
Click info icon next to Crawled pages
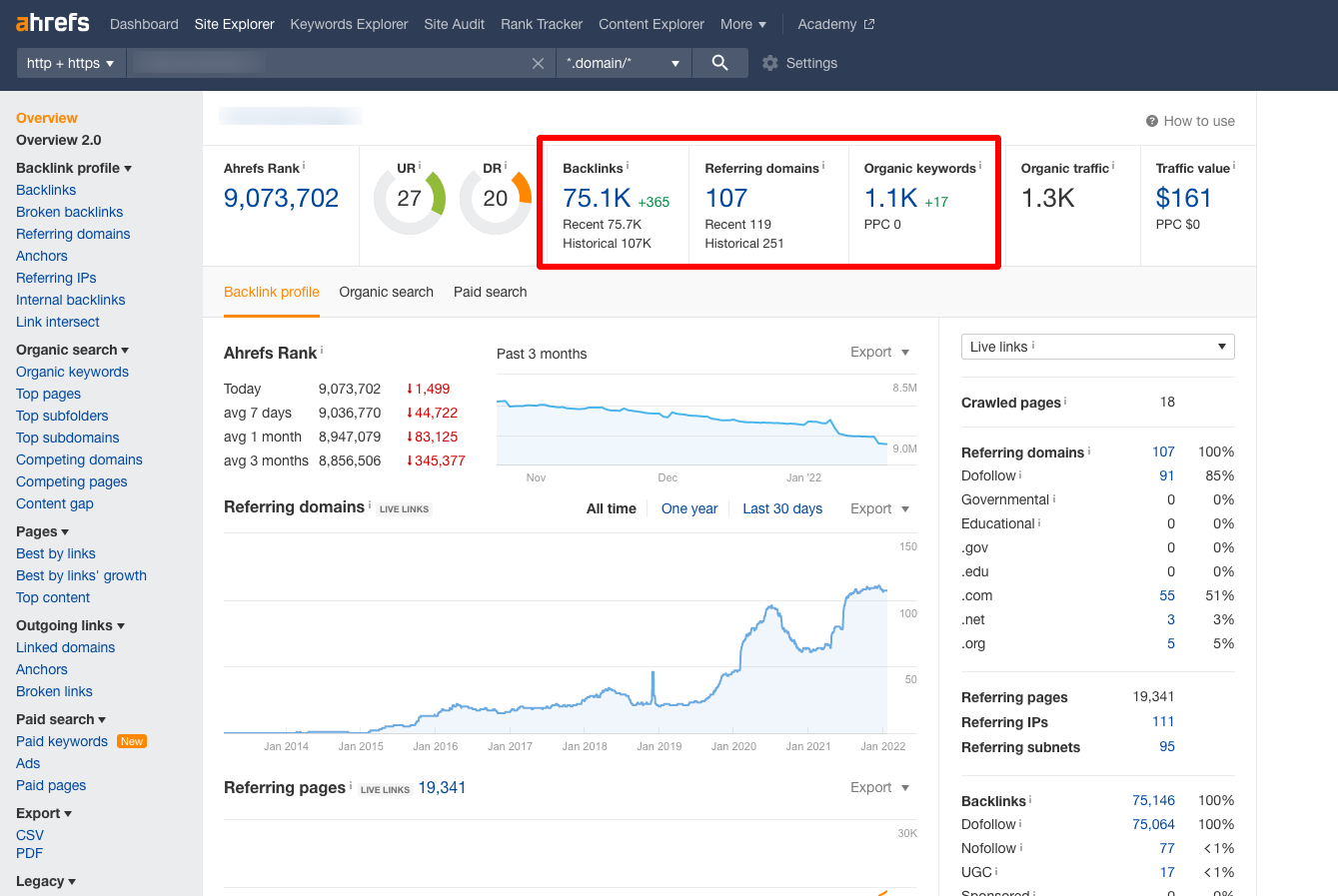click(x=1065, y=401)
